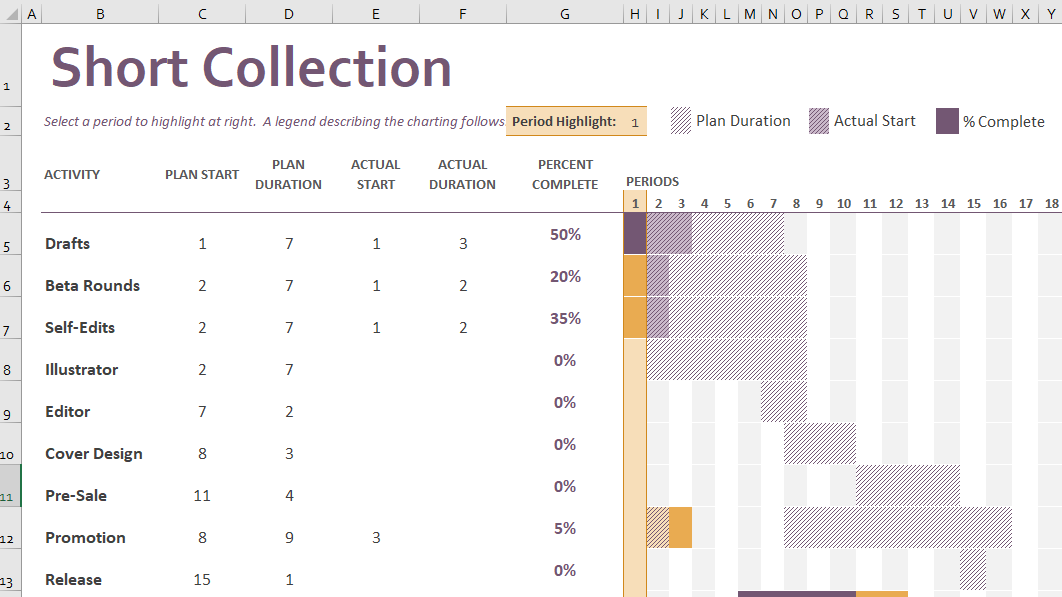Click Release plan start value 15
The width and height of the screenshot is (1062, 597).
coord(202,579)
